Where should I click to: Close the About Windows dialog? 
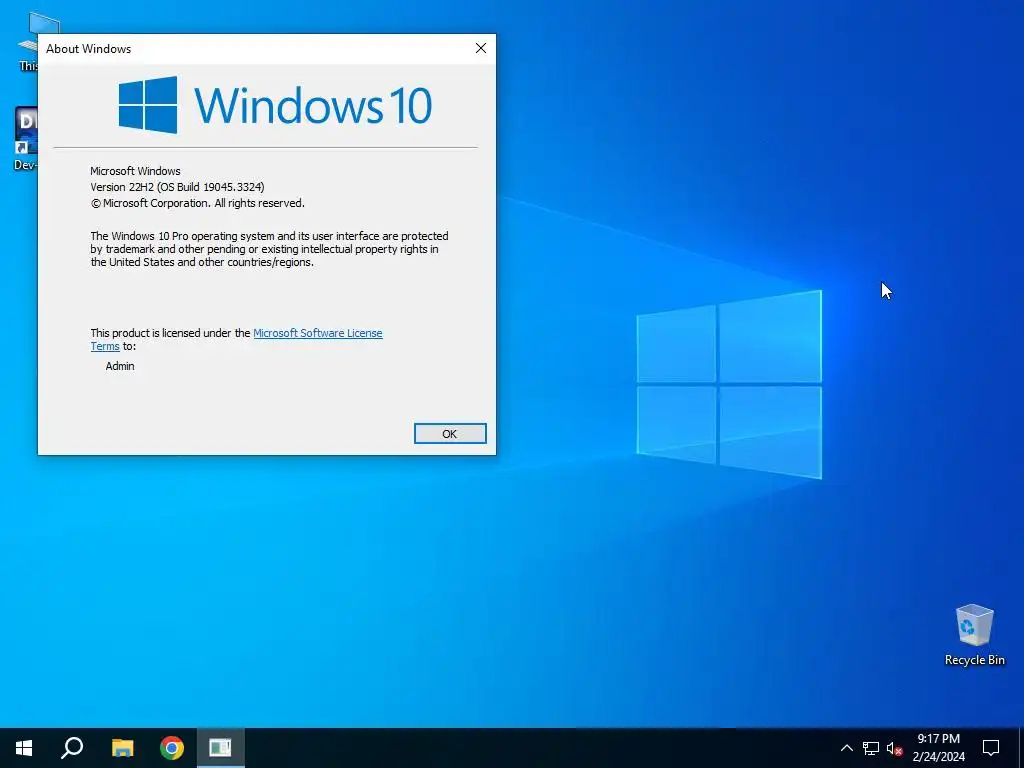pyautogui.click(x=481, y=48)
